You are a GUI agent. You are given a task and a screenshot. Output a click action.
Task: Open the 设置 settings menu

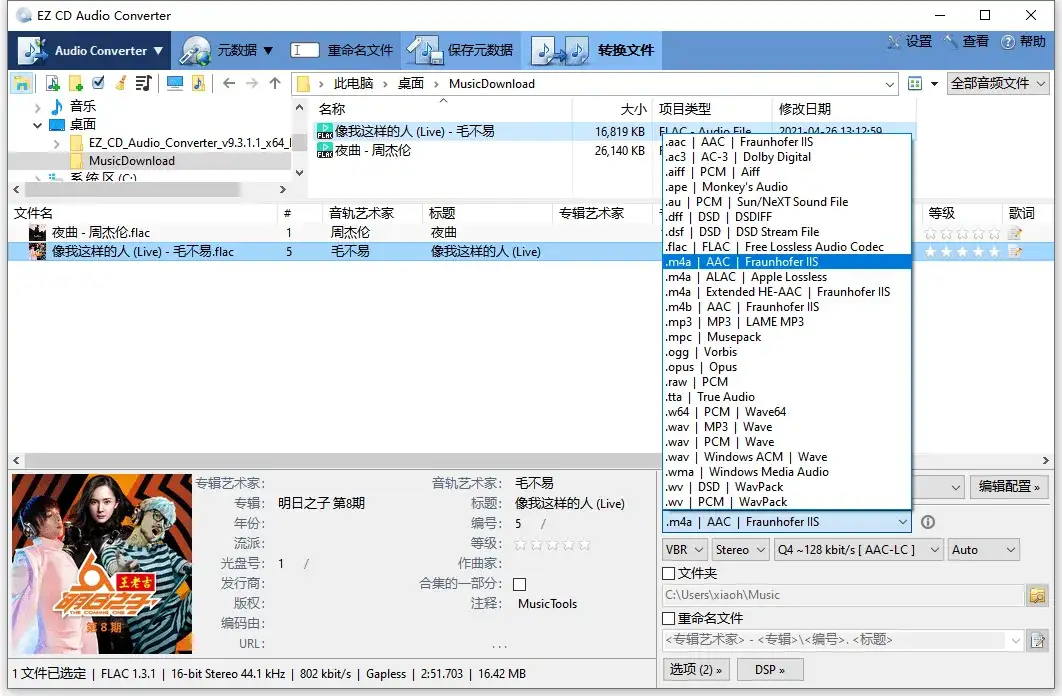(921, 42)
